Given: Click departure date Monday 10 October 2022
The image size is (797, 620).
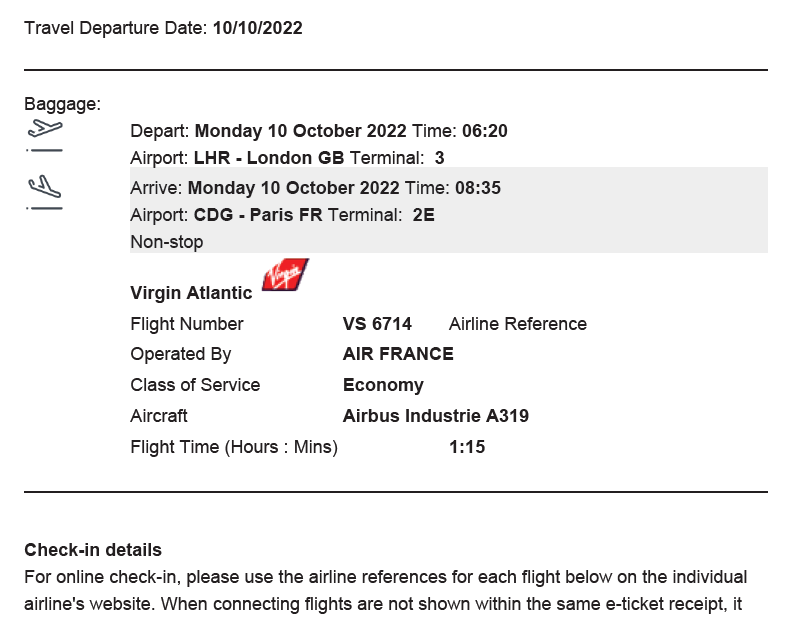Looking at the screenshot, I should [300, 131].
